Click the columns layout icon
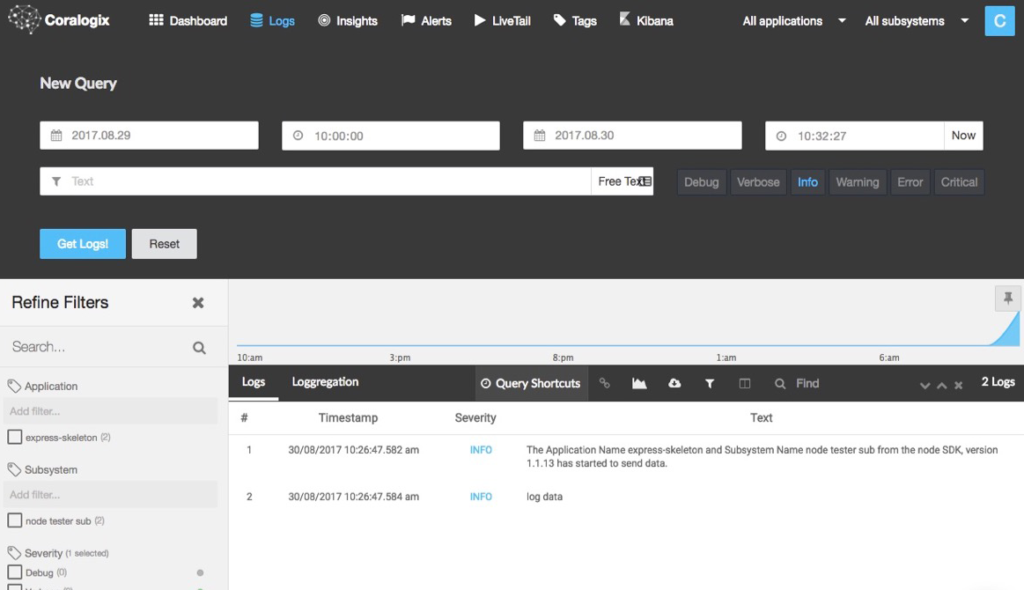The width and height of the screenshot is (1024, 590). 744,384
